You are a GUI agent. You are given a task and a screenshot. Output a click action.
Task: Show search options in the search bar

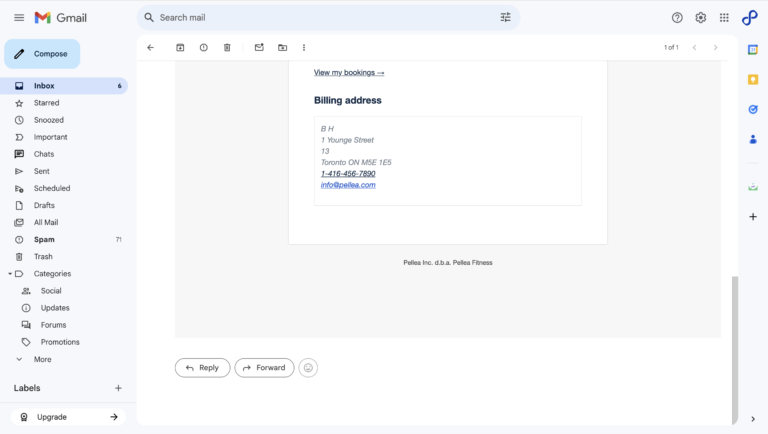click(x=505, y=18)
